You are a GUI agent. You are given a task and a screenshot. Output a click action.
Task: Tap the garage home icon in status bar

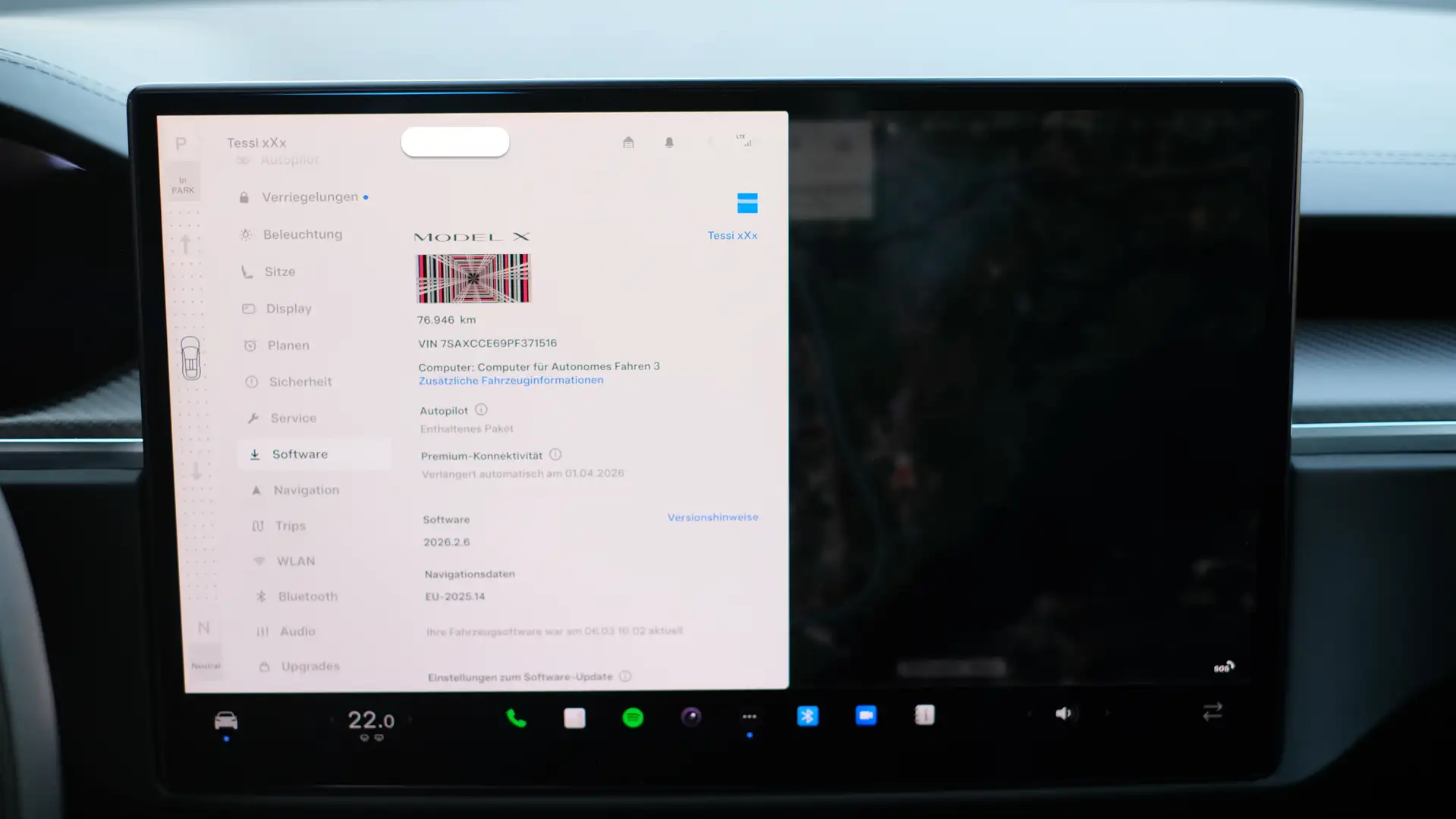(628, 143)
